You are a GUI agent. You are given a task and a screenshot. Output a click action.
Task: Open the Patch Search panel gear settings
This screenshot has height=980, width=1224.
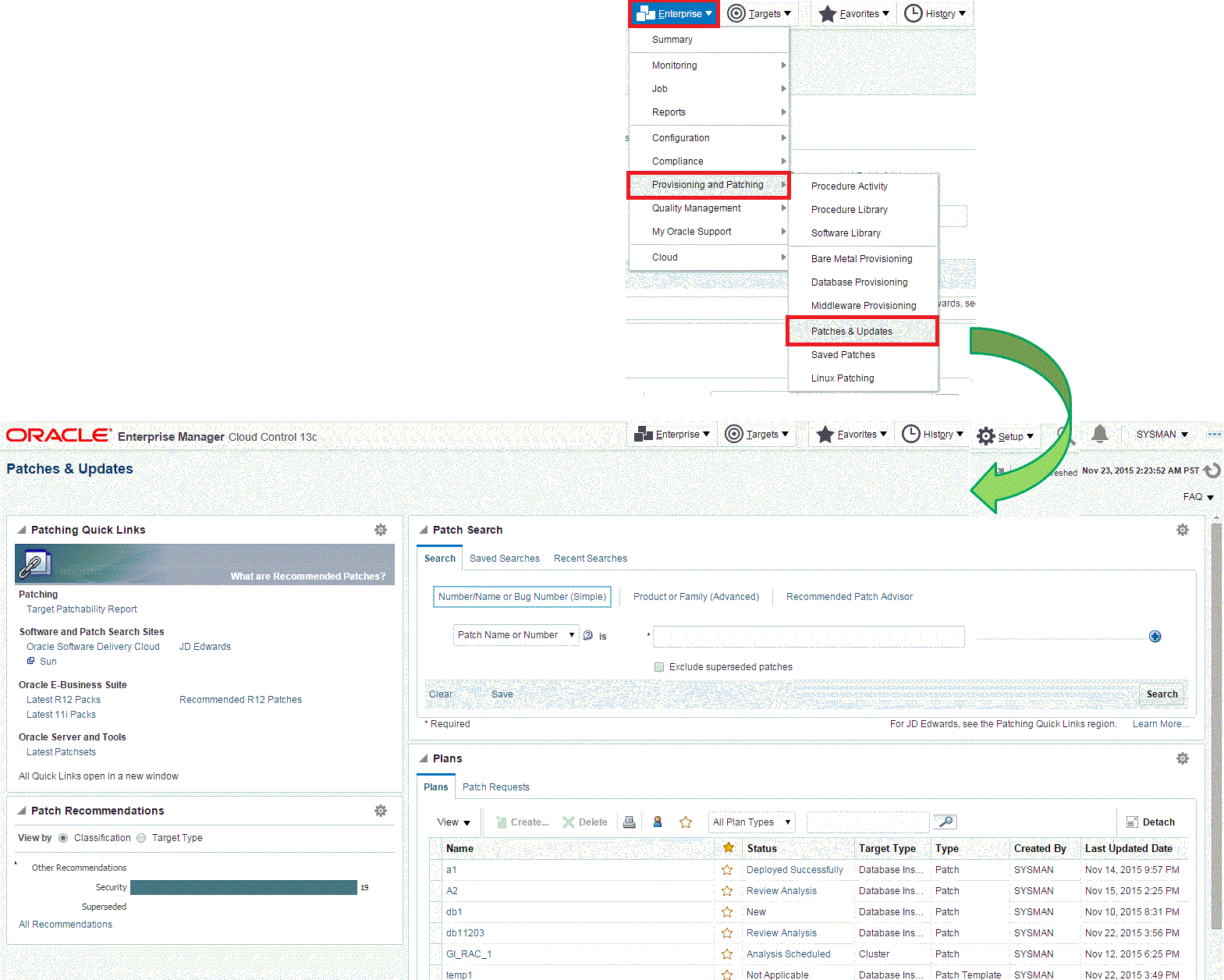coord(1183,530)
